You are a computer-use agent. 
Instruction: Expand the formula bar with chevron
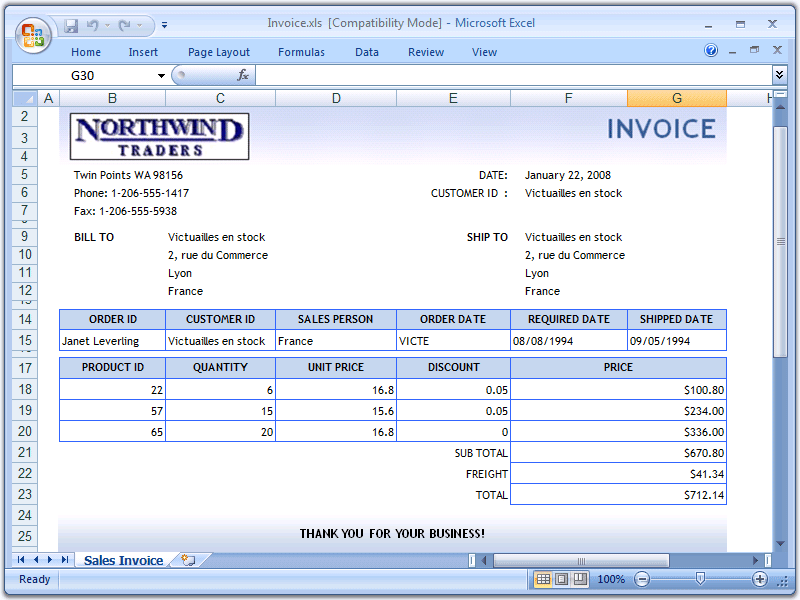779,75
